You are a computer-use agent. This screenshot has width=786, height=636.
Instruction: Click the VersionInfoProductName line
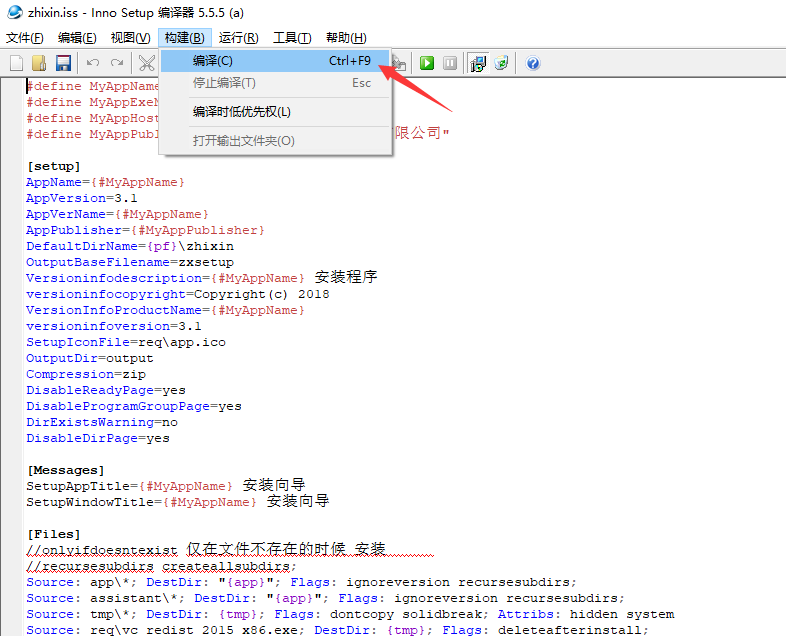point(165,311)
